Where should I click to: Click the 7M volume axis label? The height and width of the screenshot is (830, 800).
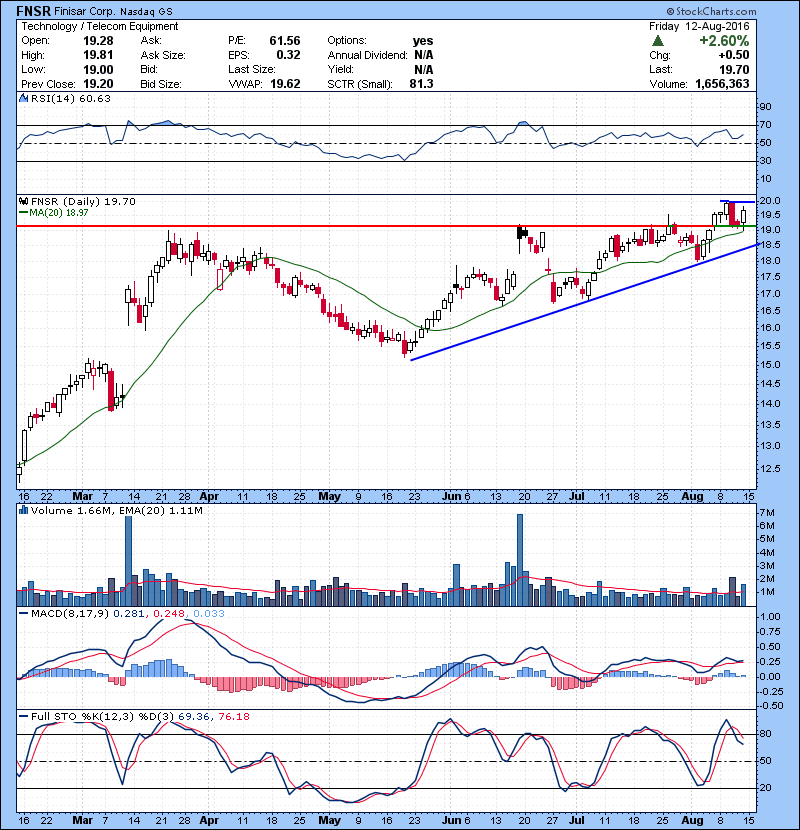(767, 512)
